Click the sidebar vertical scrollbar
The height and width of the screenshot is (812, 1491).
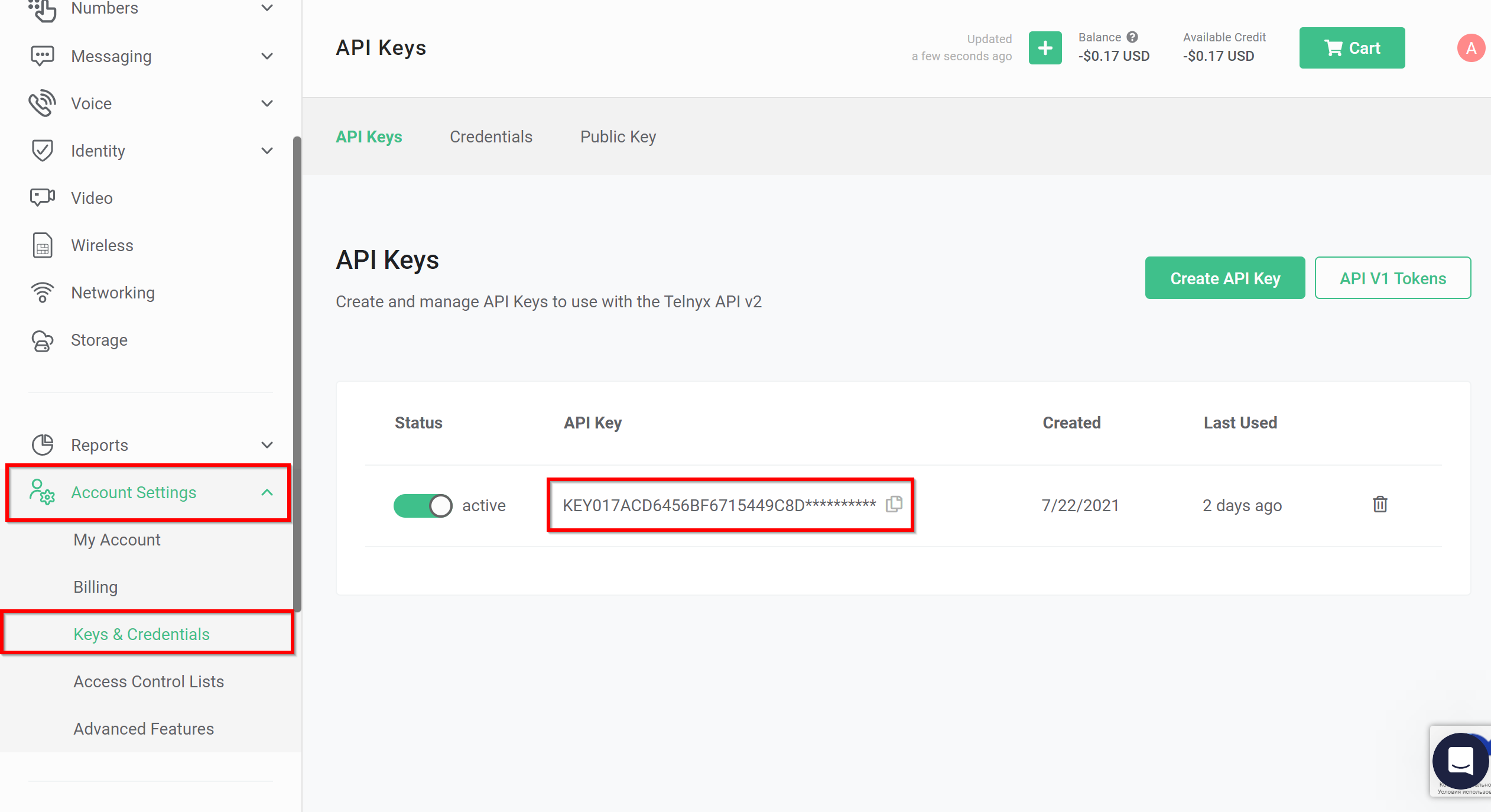[x=297, y=372]
